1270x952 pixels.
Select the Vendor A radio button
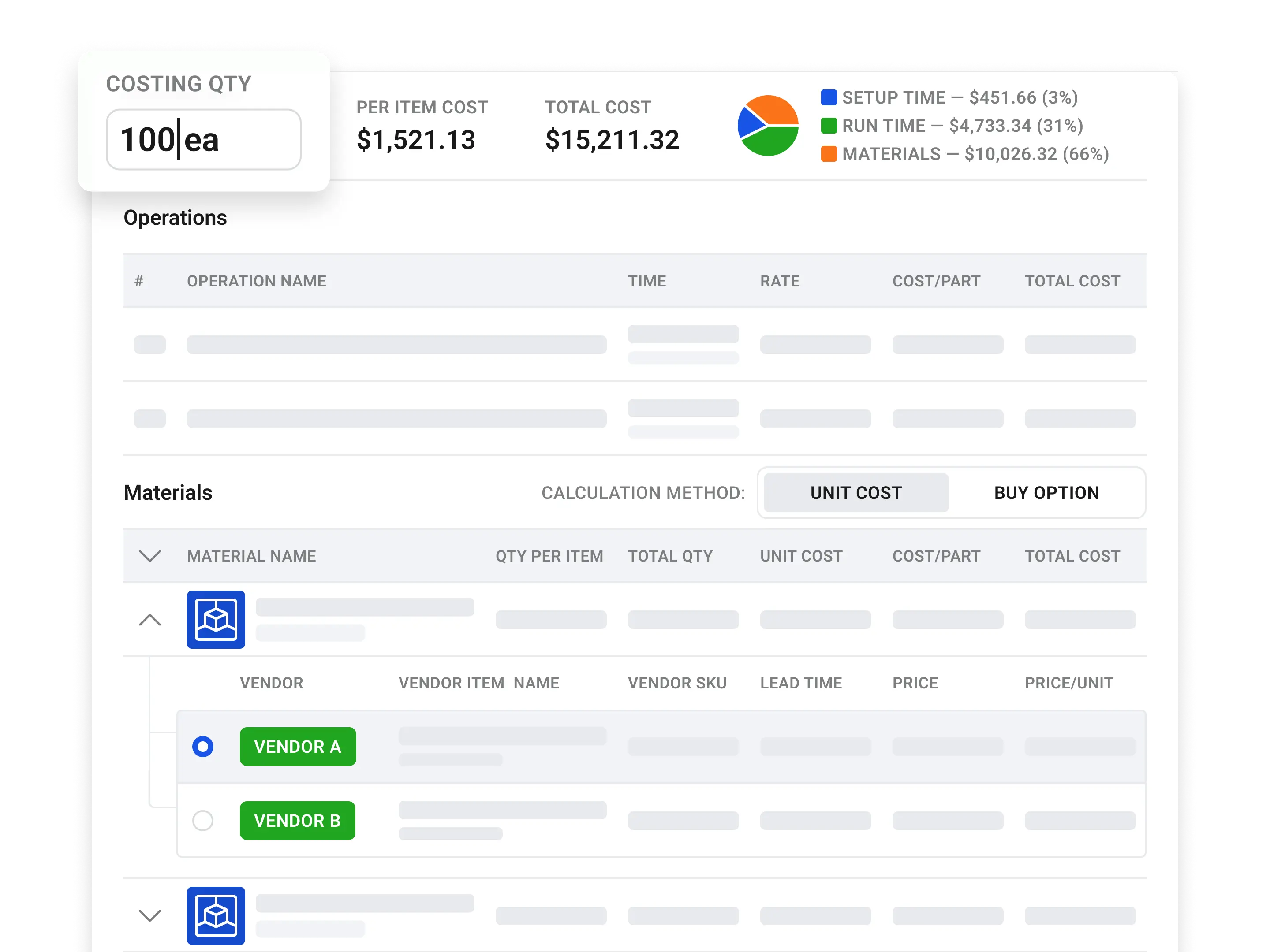point(203,746)
